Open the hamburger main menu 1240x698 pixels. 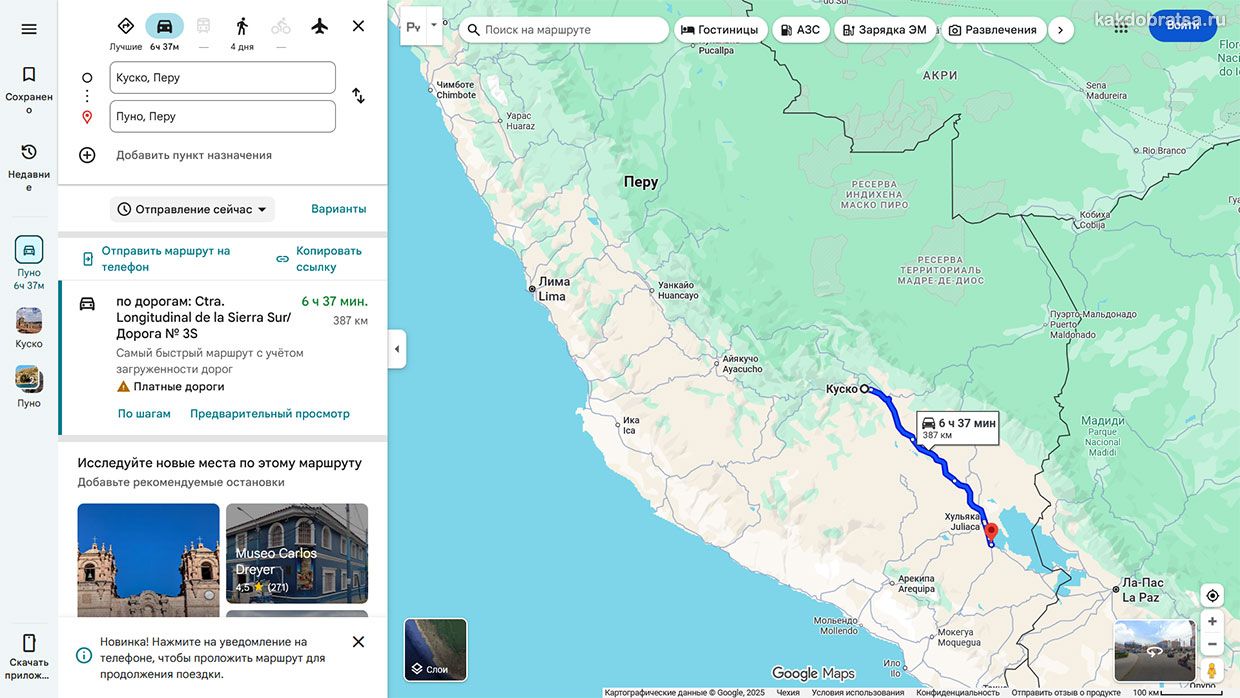[29, 29]
